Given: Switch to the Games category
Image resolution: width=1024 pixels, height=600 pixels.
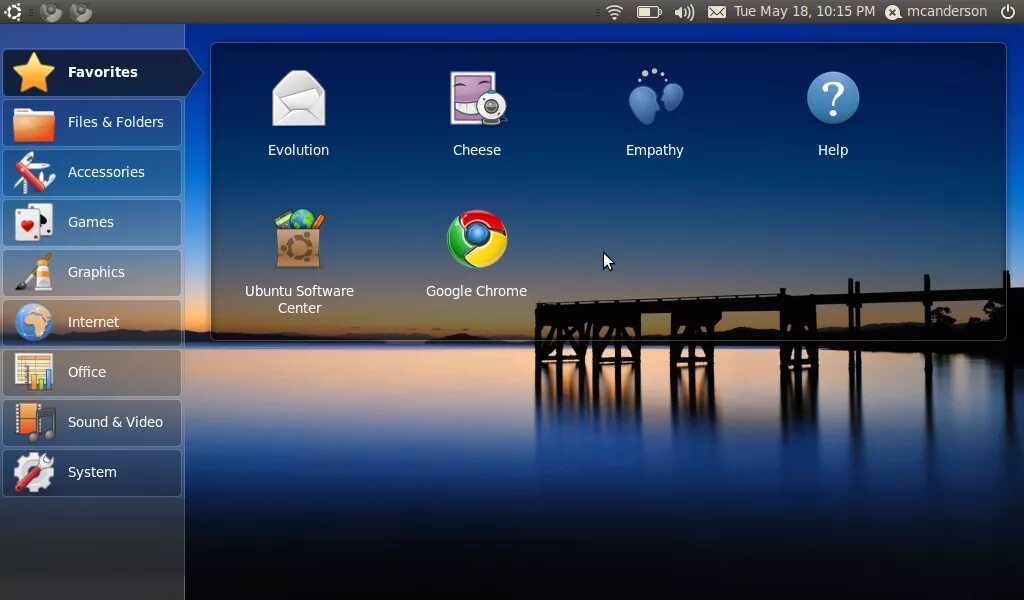Looking at the screenshot, I should tap(92, 223).
